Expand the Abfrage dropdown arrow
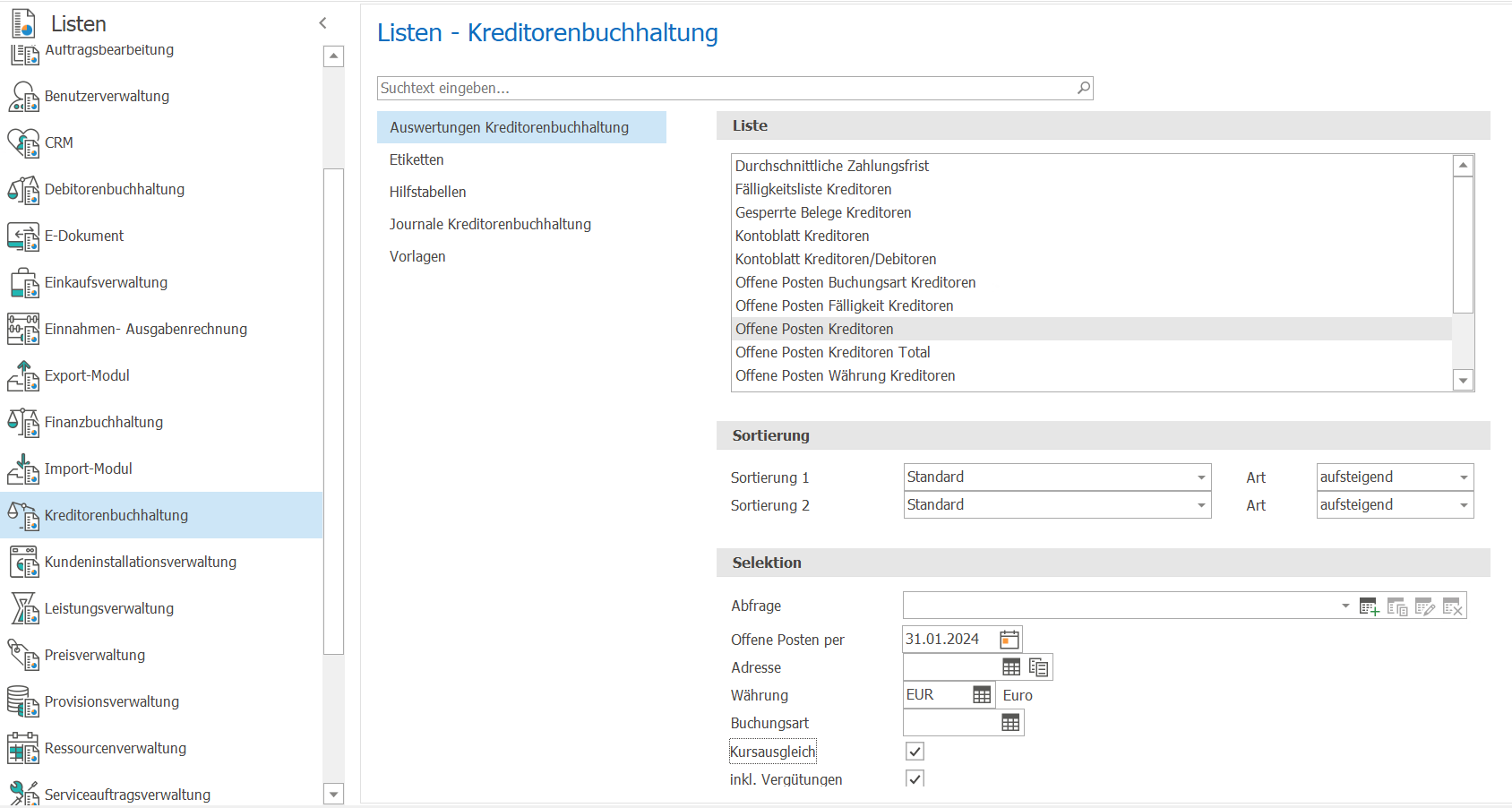This screenshot has width=1512, height=808. (1345, 606)
